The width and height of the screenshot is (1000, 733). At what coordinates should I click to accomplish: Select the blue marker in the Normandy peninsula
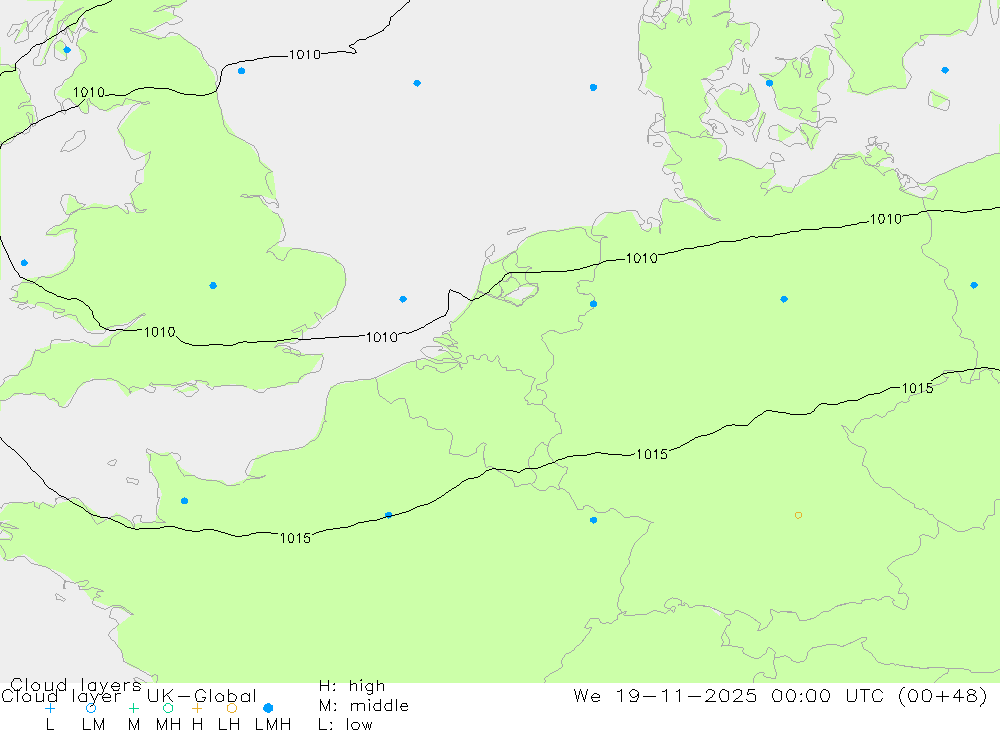[x=184, y=501]
